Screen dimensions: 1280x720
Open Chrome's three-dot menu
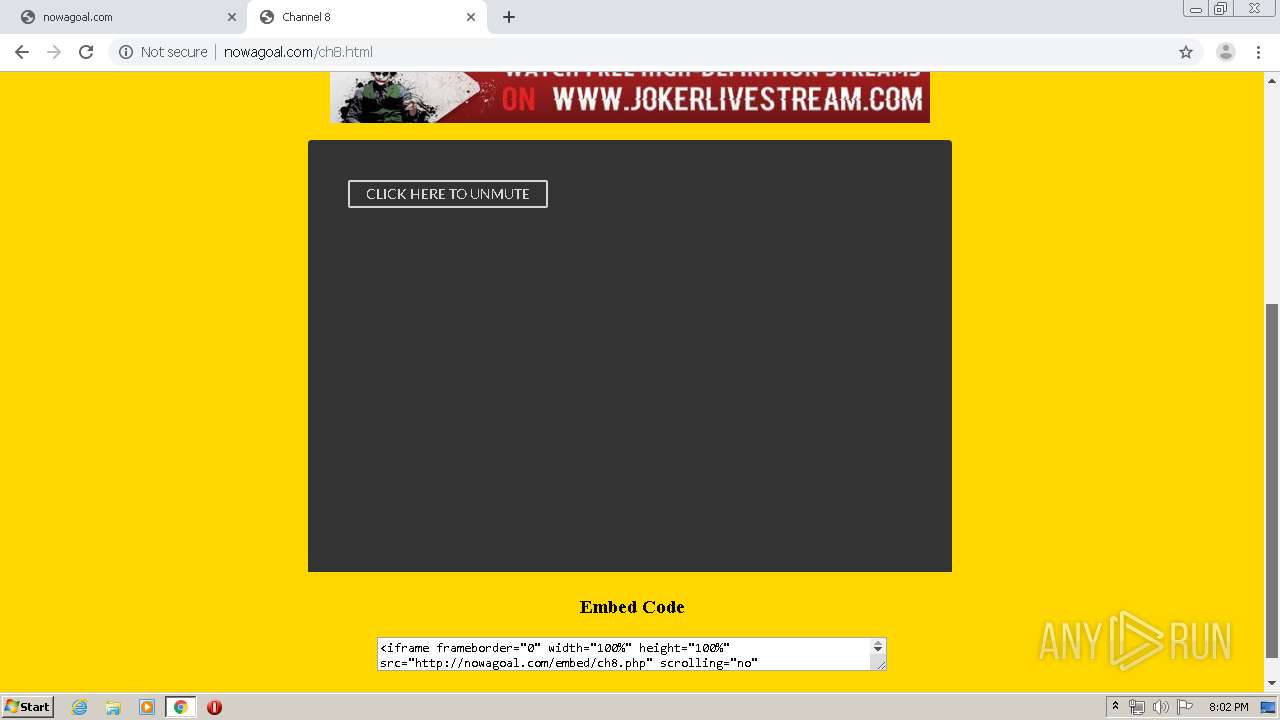(1259, 52)
